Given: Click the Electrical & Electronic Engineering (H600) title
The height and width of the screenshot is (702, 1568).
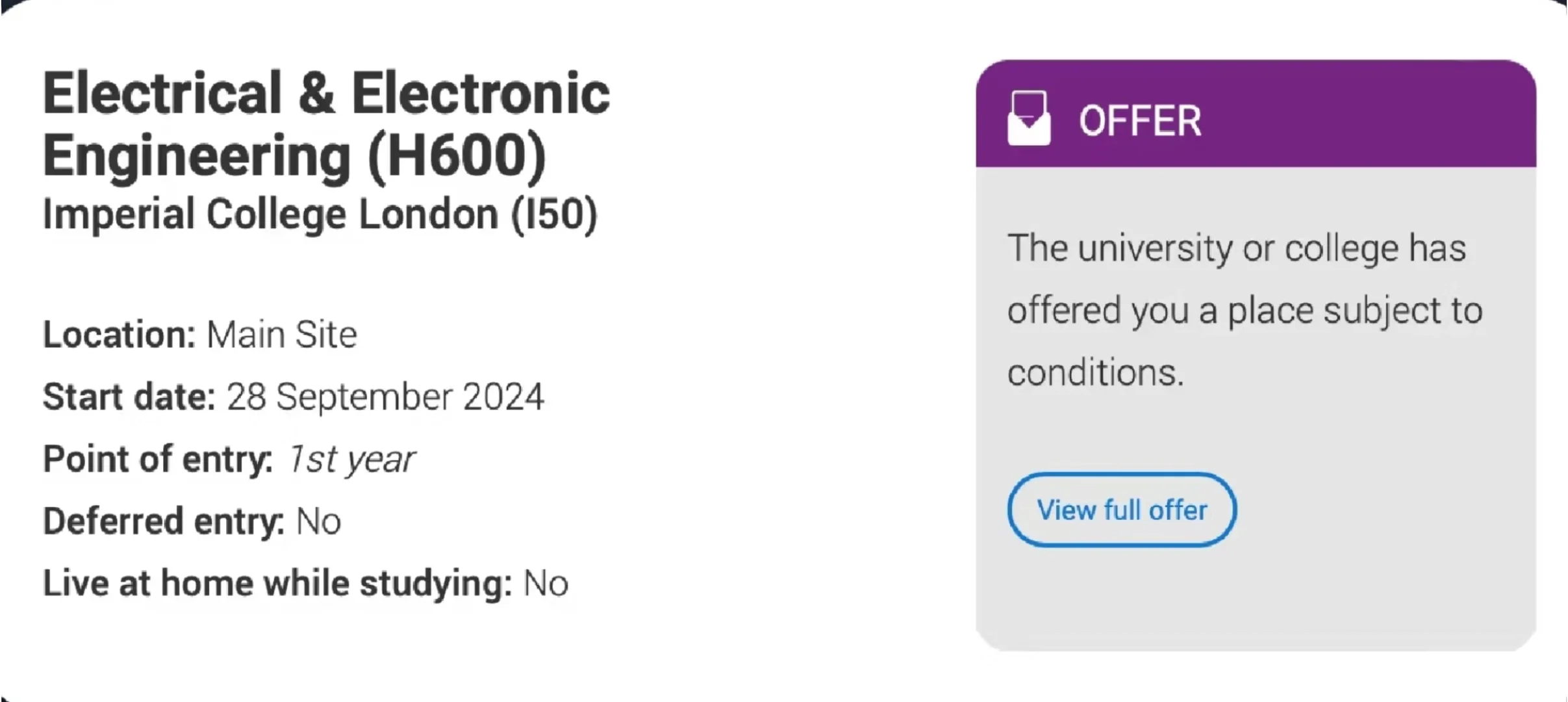Looking at the screenshot, I should click(326, 123).
